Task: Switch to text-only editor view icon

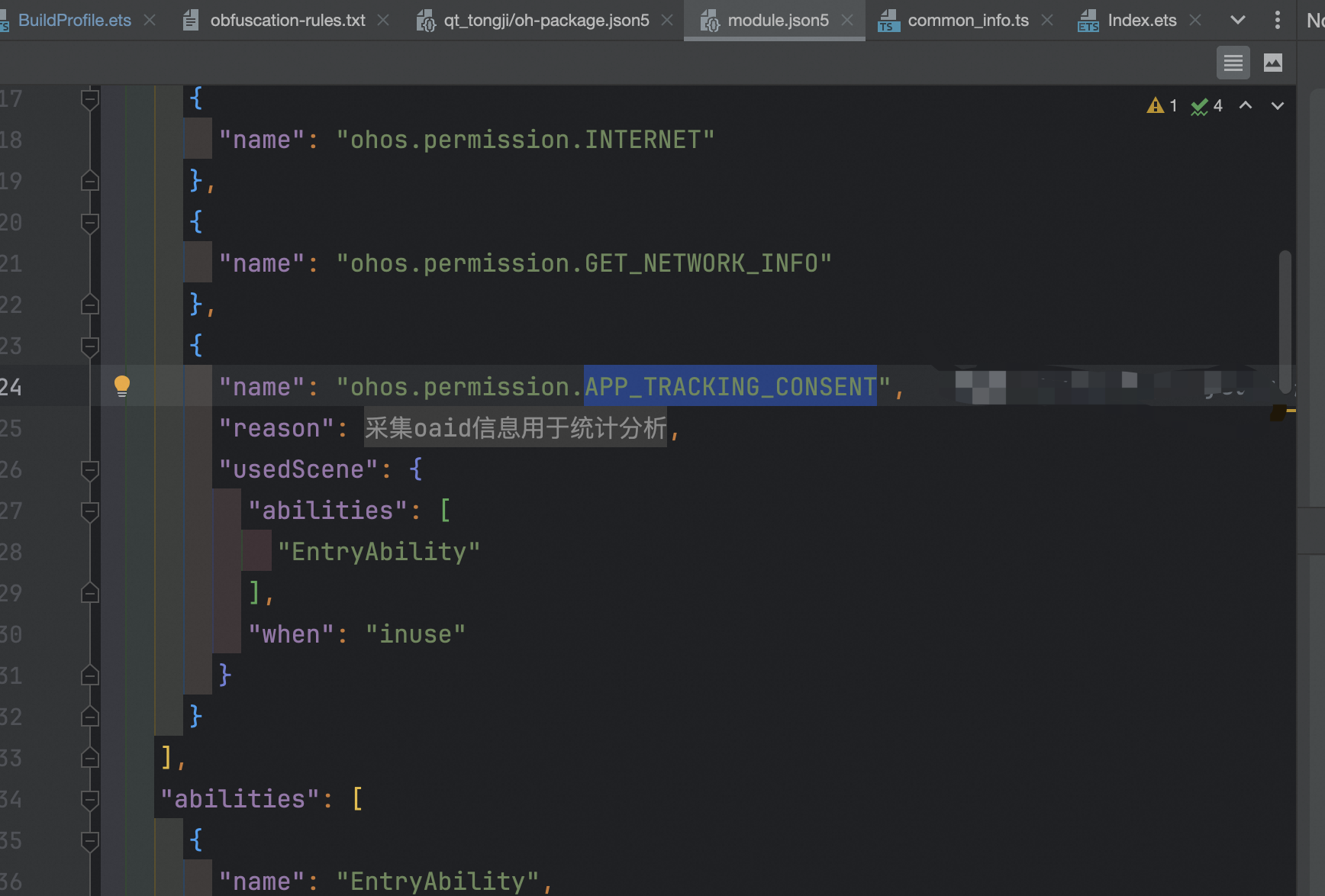Action: click(x=1233, y=63)
